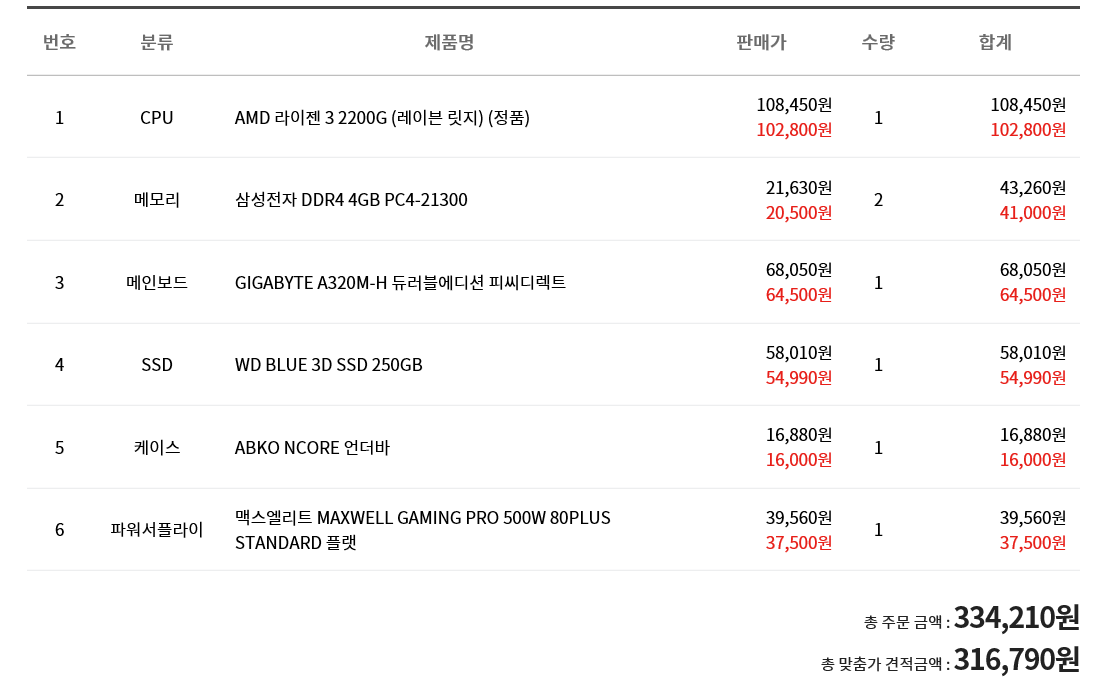Click the 합계 column header
This screenshot has height=691, width=1101.
click(995, 42)
